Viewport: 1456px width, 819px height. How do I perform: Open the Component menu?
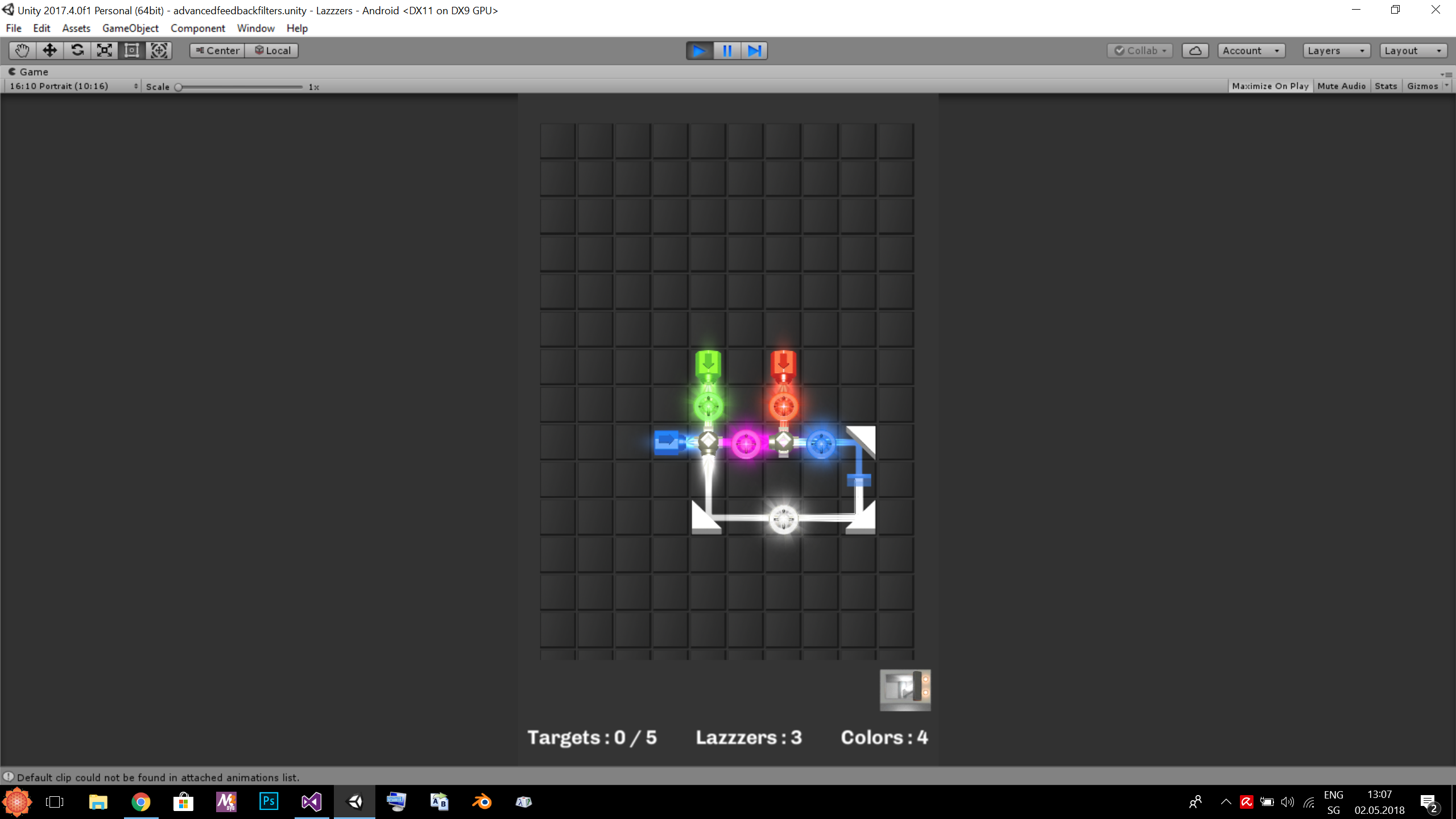coord(197,28)
